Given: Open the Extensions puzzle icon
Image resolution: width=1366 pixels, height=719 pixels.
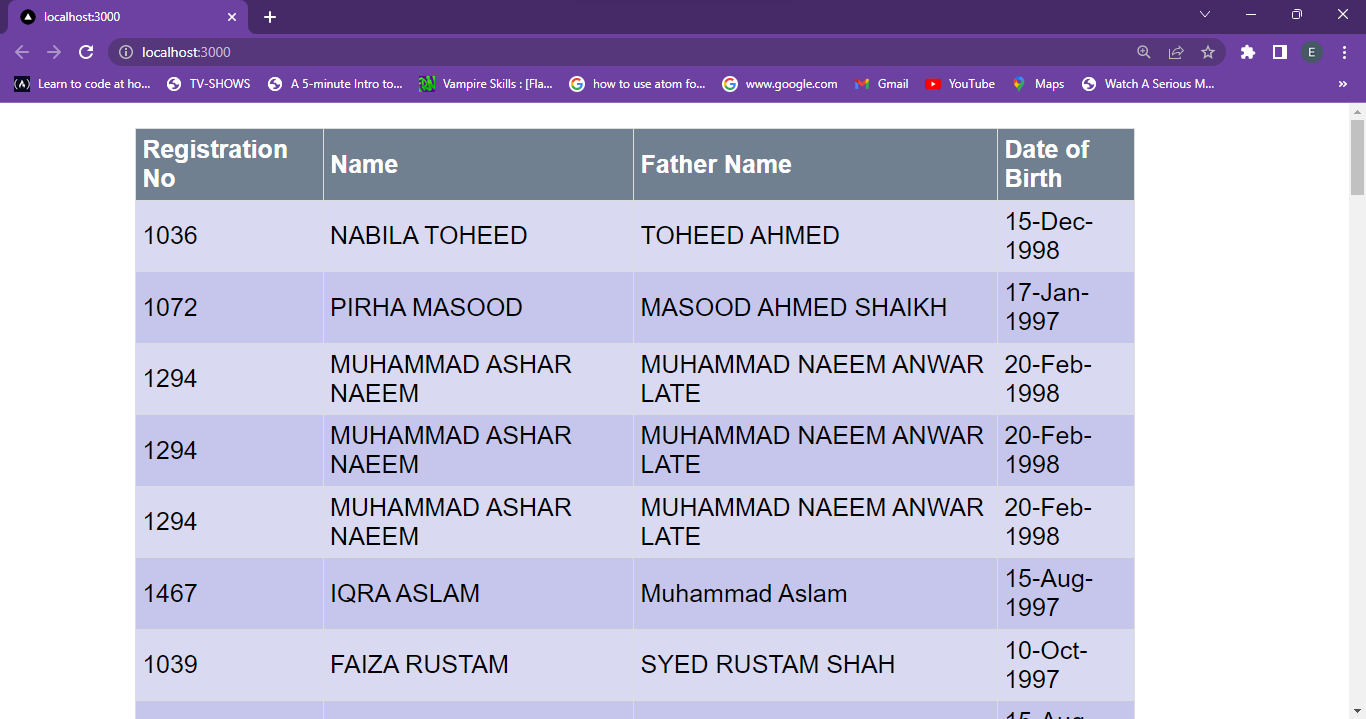Looking at the screenshot, I should pos(1247,52).
